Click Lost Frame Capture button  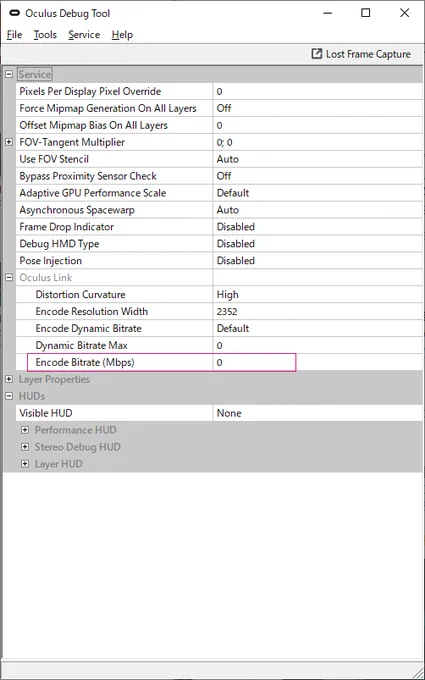[361, 54]
